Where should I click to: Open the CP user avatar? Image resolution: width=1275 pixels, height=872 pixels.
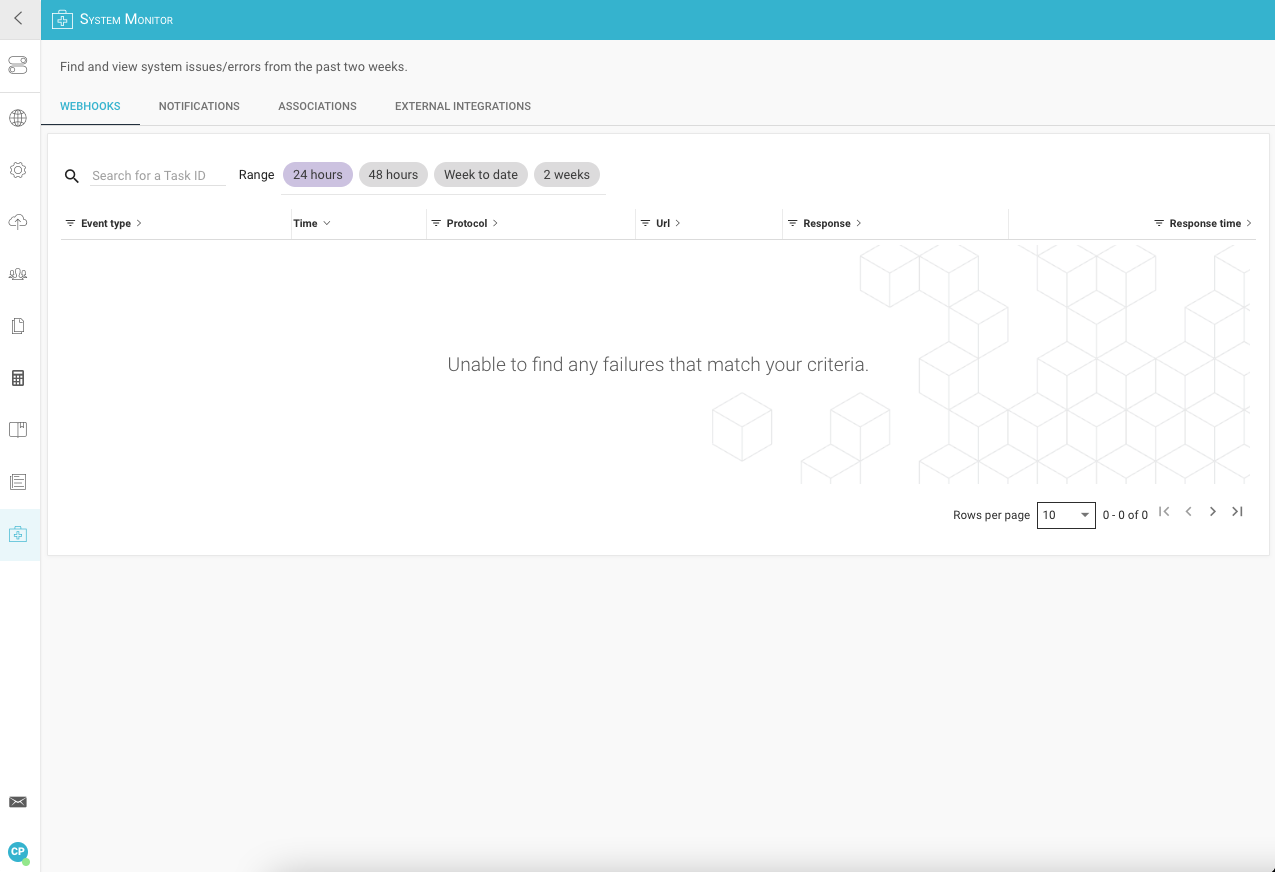(x=18, y=852)
